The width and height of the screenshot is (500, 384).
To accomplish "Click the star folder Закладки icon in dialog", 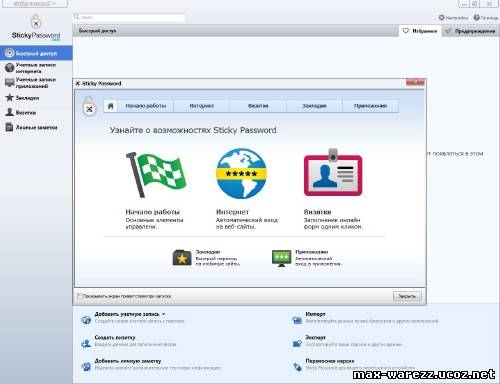I will [x=182, y=258].
